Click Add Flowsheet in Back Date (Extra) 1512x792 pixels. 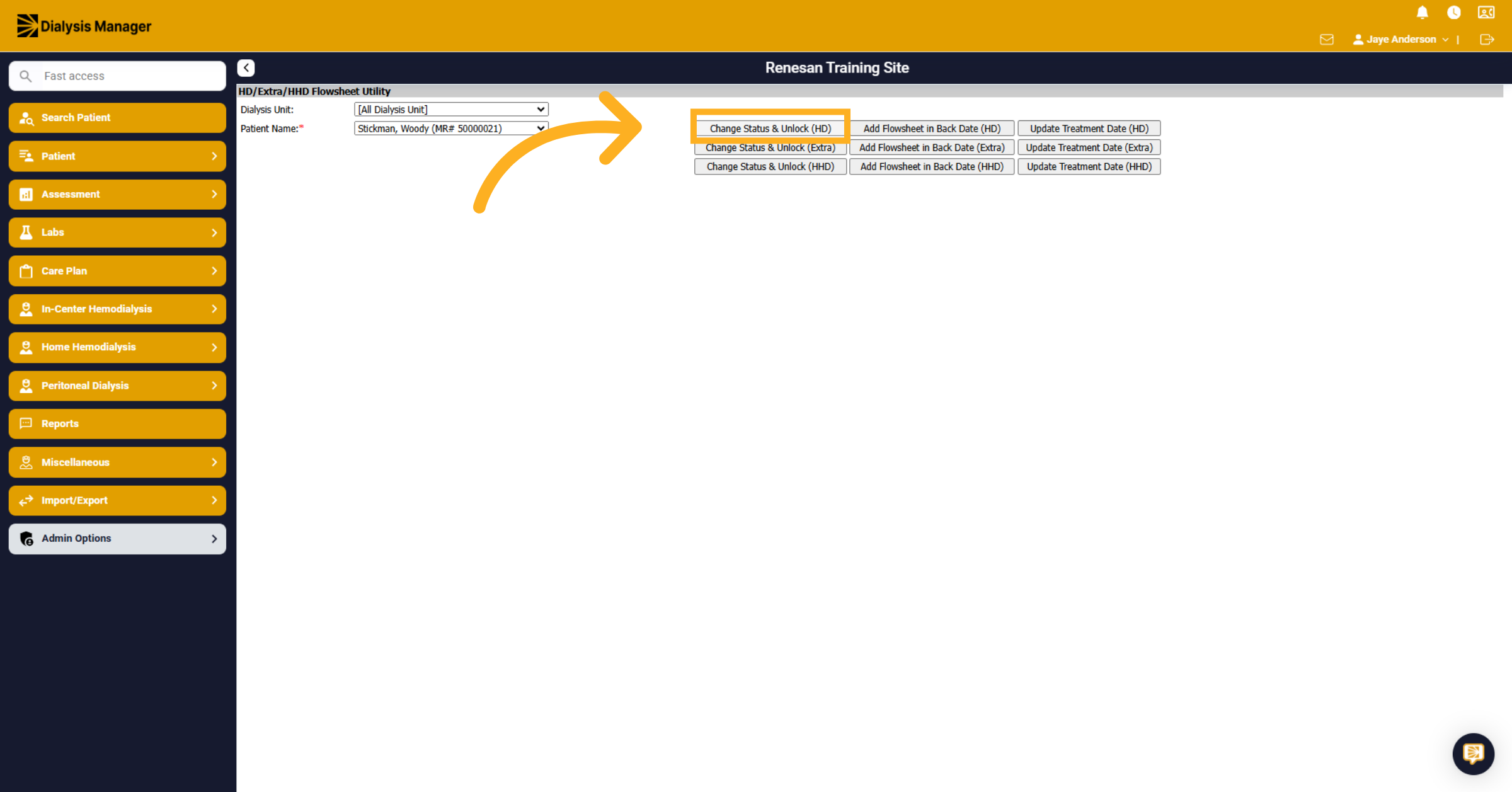(932, 147)
